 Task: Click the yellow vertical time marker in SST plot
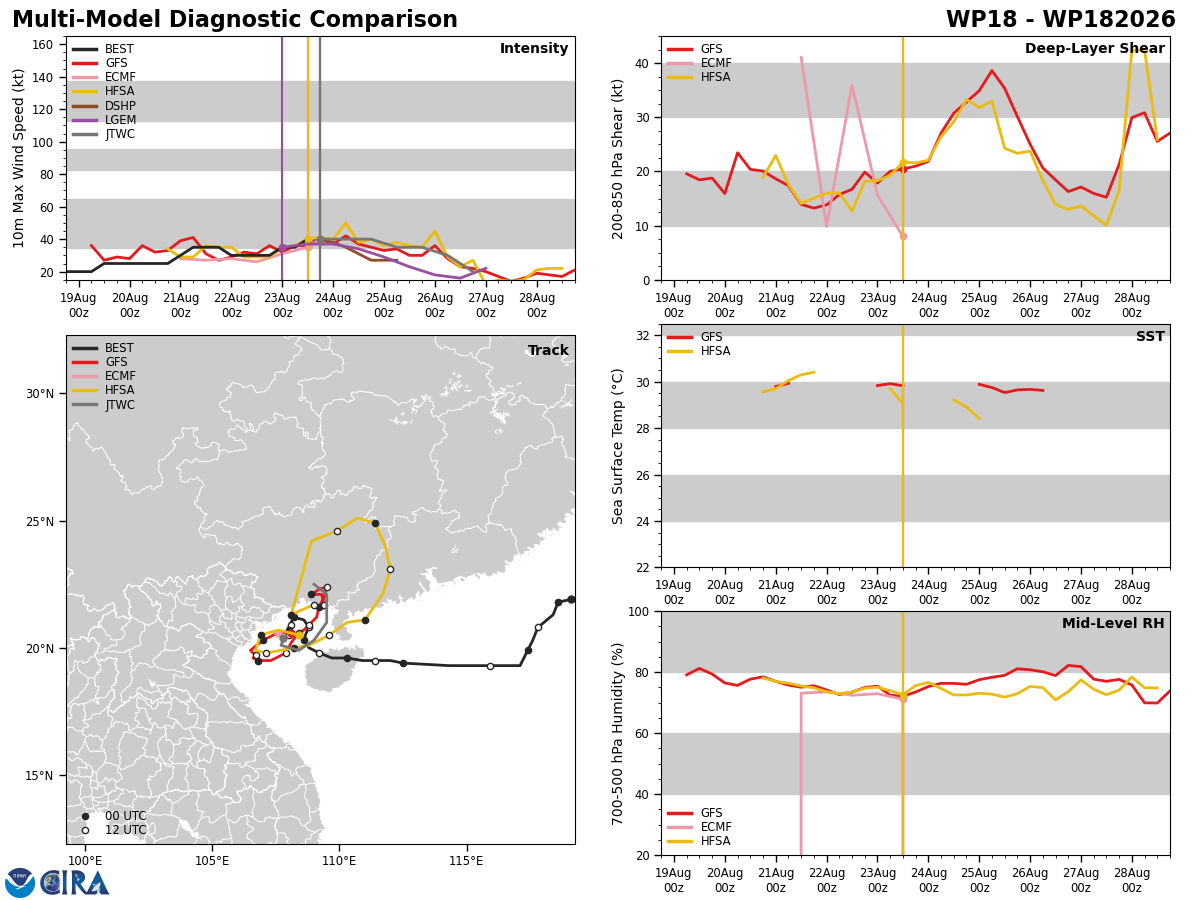pyautogui.click(x=903, y=446)
